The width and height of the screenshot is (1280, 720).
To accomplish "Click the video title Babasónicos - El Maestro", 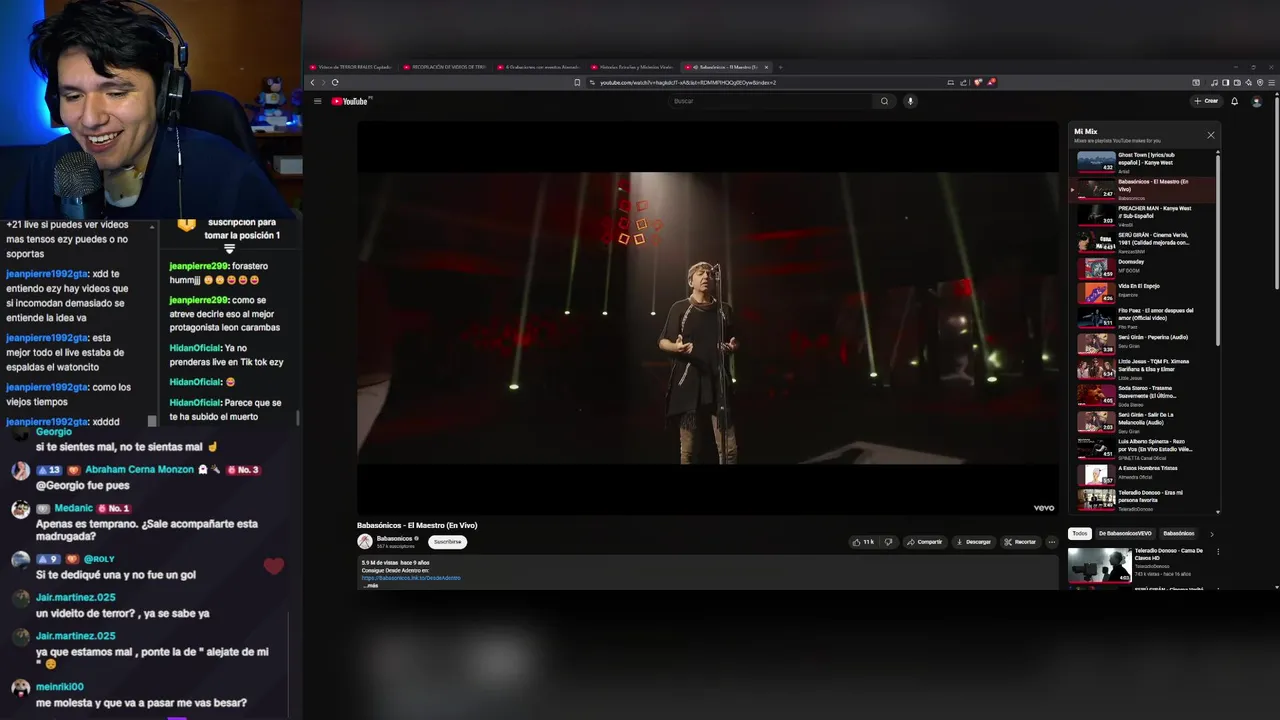I will tap(417, 525).
